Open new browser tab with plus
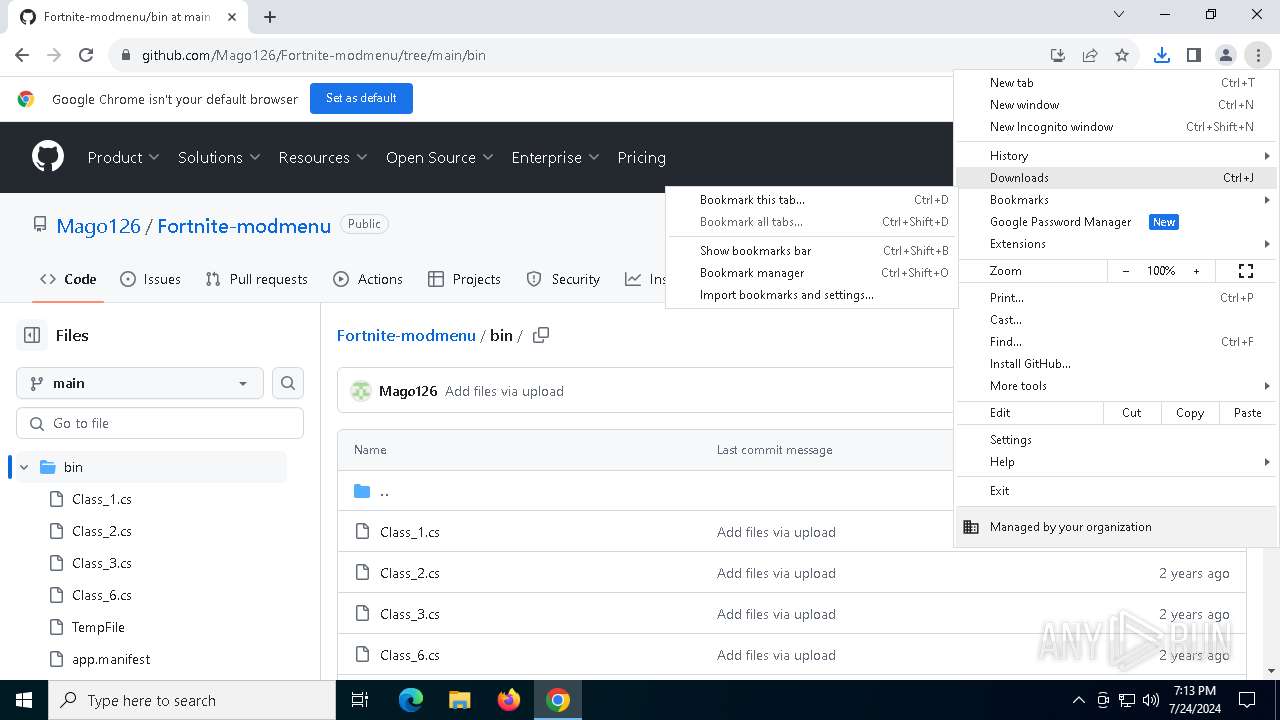 click(270, 16)
